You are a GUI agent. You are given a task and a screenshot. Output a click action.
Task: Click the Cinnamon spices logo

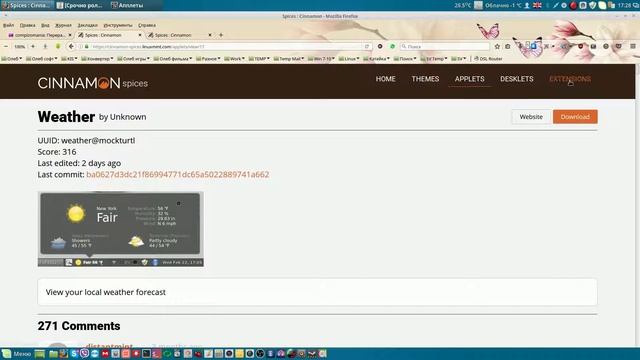[93, 83]
